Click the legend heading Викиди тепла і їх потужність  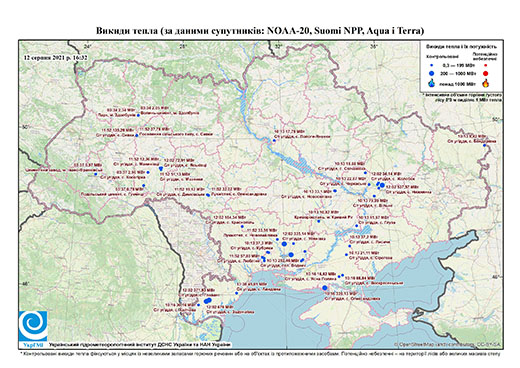coord(462,47)
